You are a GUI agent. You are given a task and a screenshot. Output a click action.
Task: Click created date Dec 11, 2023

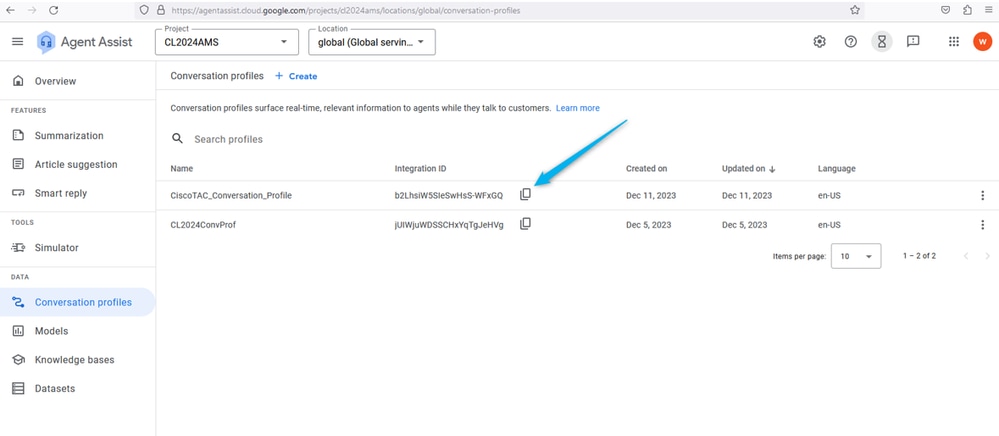click(x=651, y=196)
